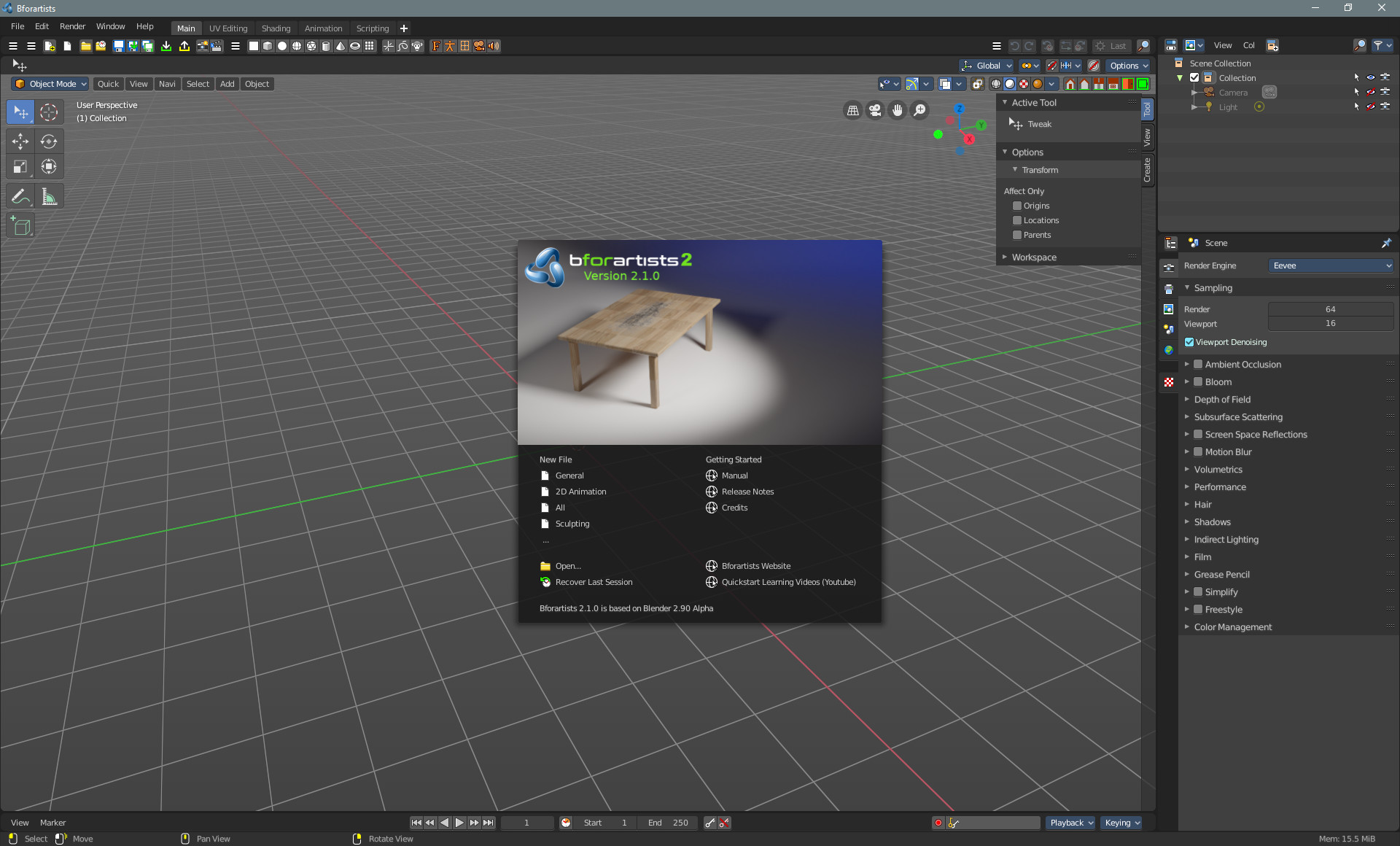Click Recover Last Session link
The height and width of the screenshot is (846, 1400).
(x=594, y=582)
